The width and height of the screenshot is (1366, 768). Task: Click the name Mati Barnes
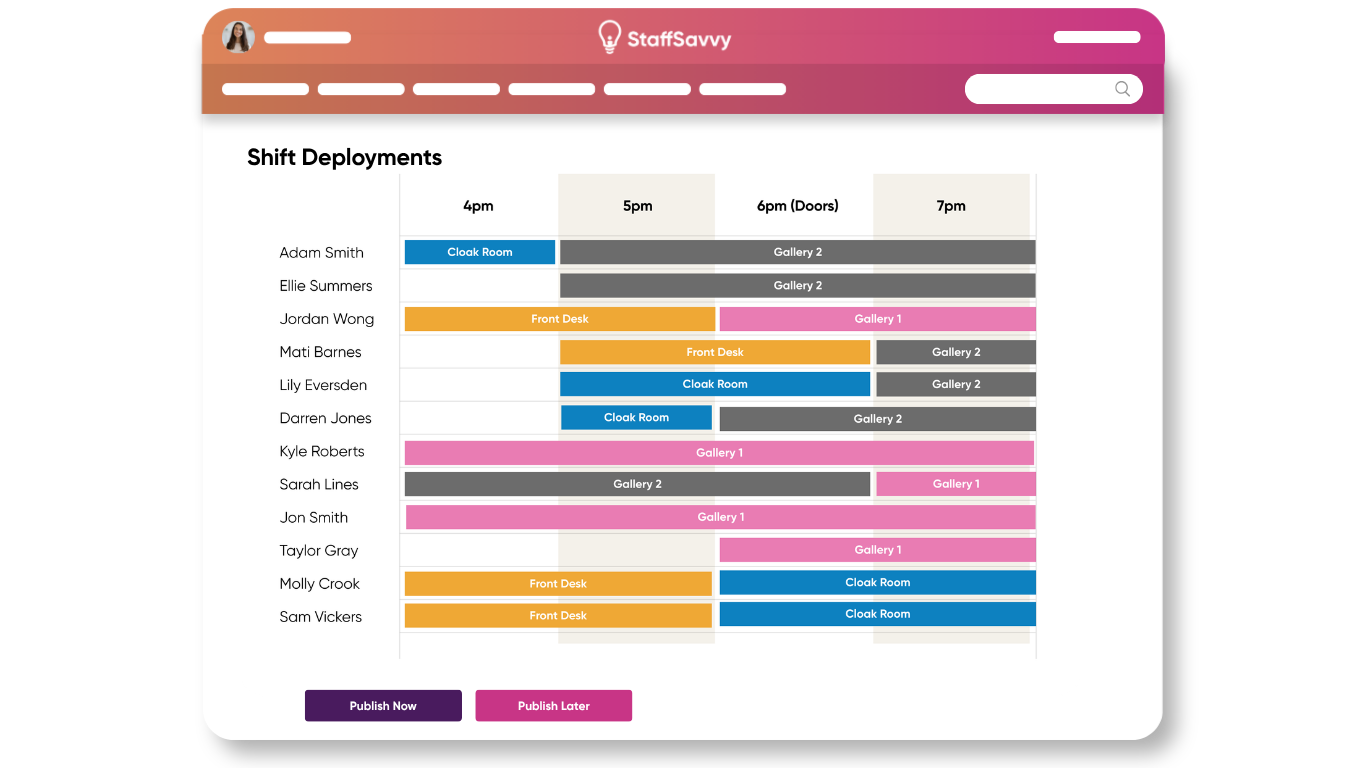321,352
